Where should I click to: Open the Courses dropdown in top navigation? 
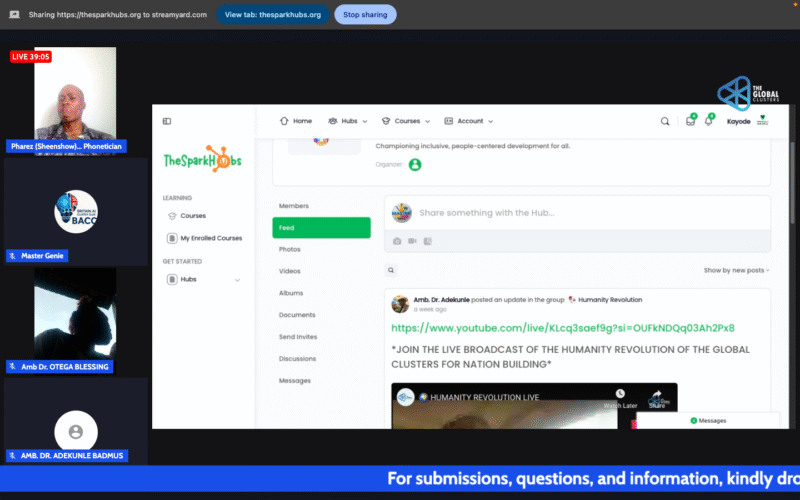tap(406, 121)
